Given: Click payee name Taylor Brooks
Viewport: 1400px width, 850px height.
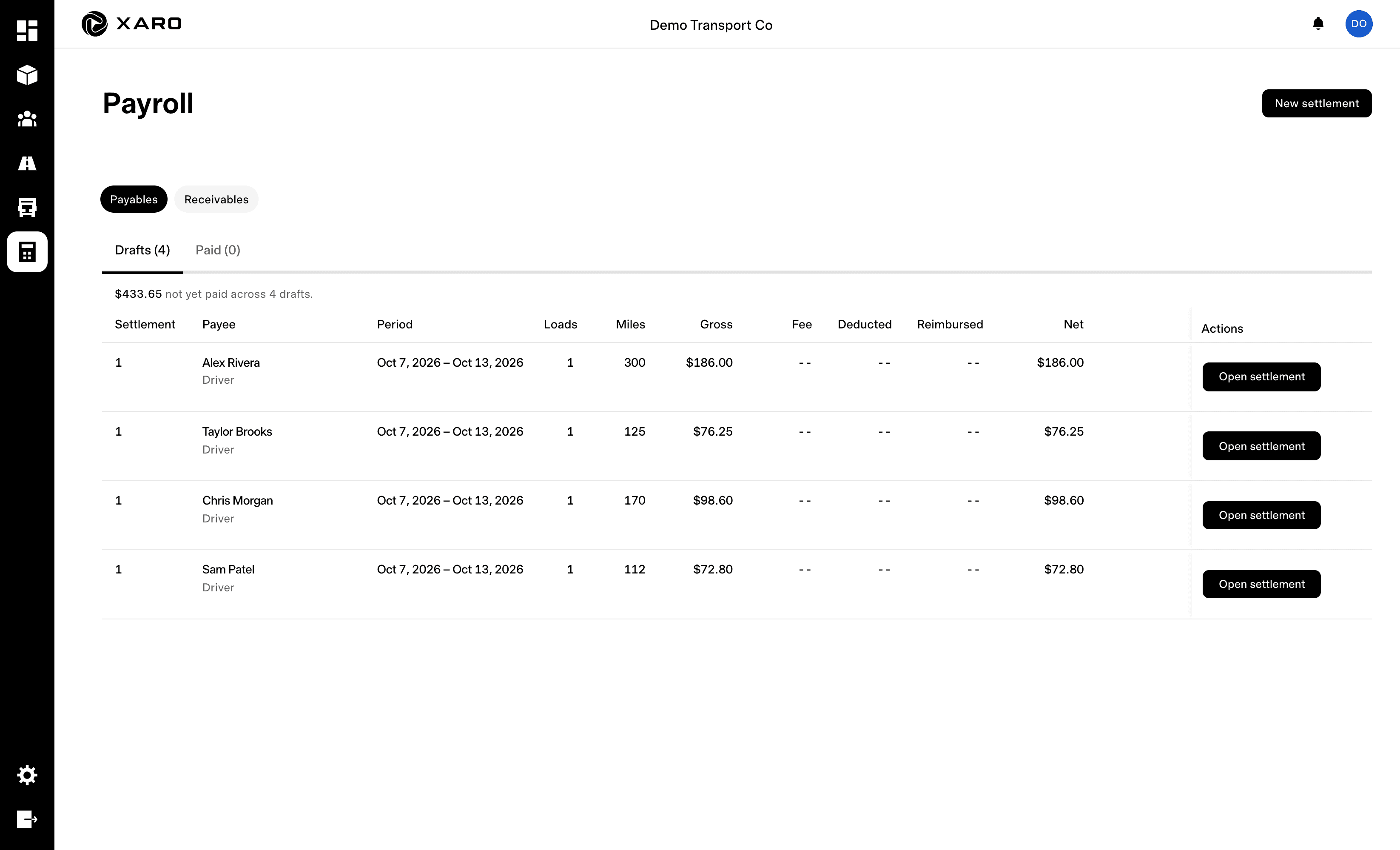Looking at the screenshot, I should (237, 431).
